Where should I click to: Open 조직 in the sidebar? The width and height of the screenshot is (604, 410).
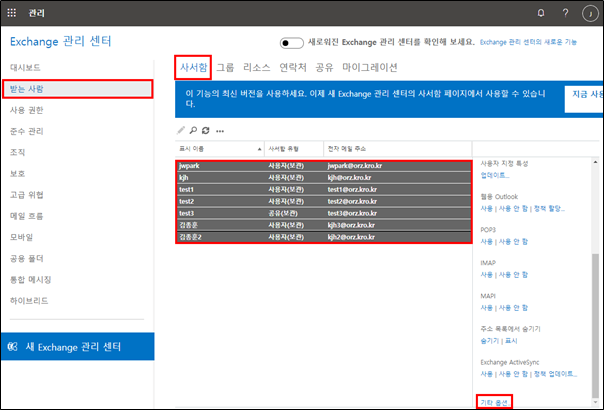coord(17,153)
